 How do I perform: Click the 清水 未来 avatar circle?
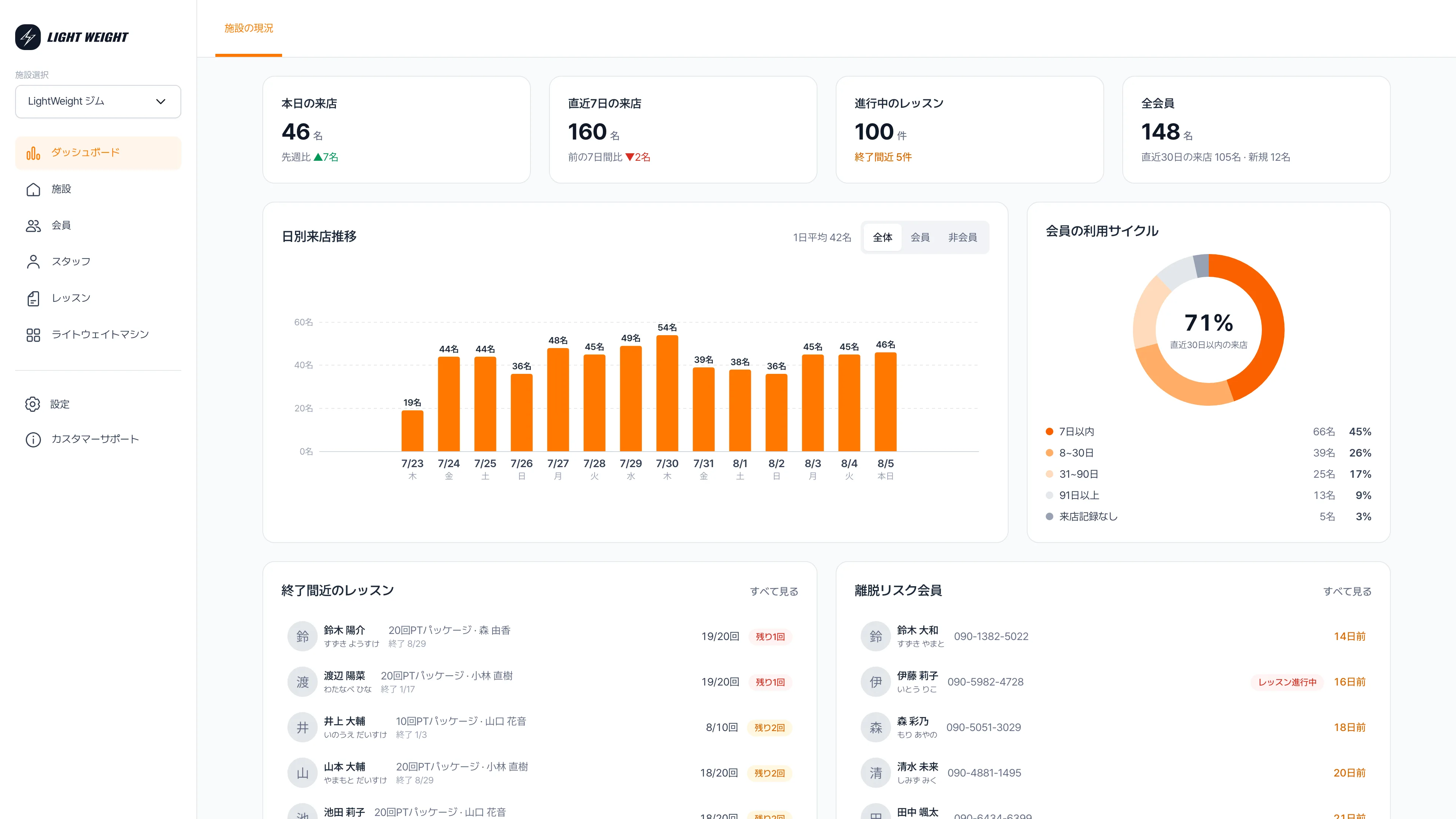875,773
